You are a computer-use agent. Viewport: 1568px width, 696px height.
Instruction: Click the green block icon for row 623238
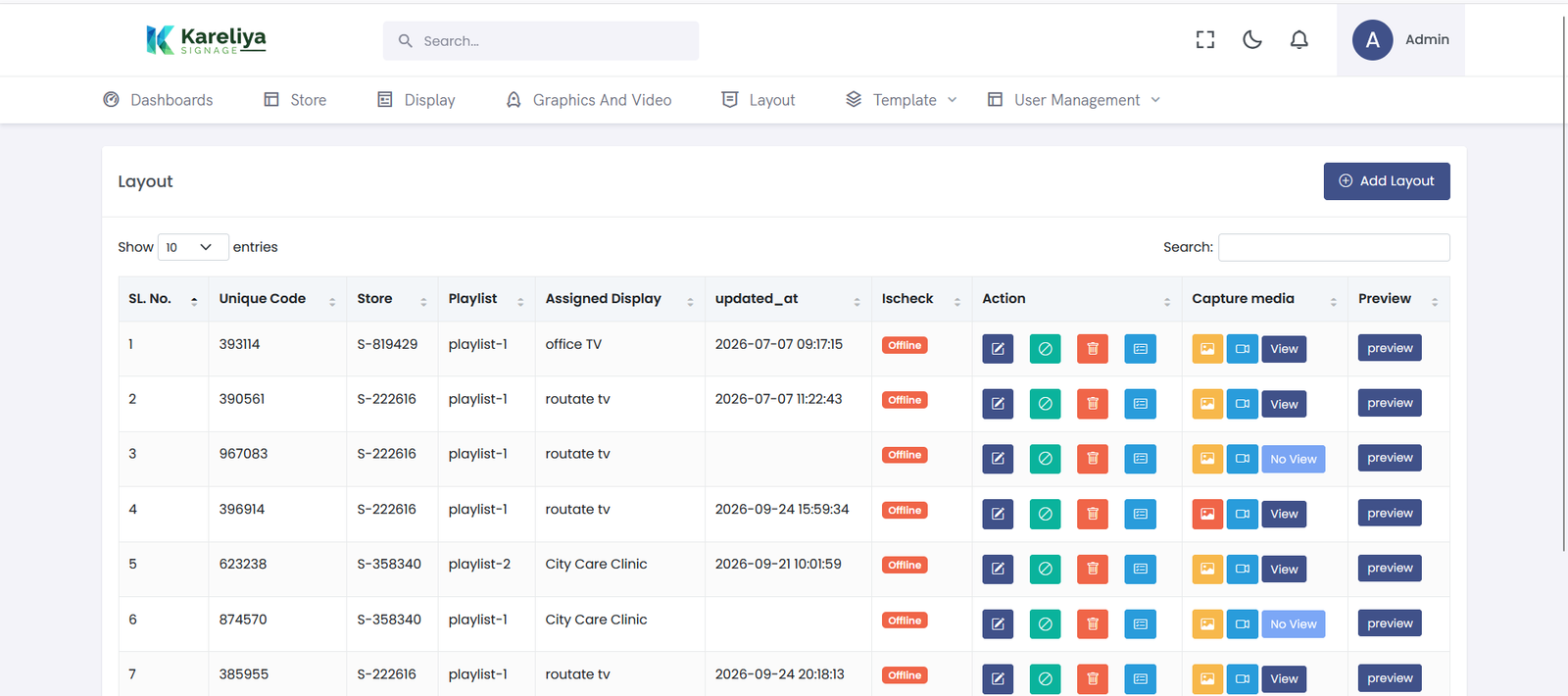click(x=1045, y=569)
